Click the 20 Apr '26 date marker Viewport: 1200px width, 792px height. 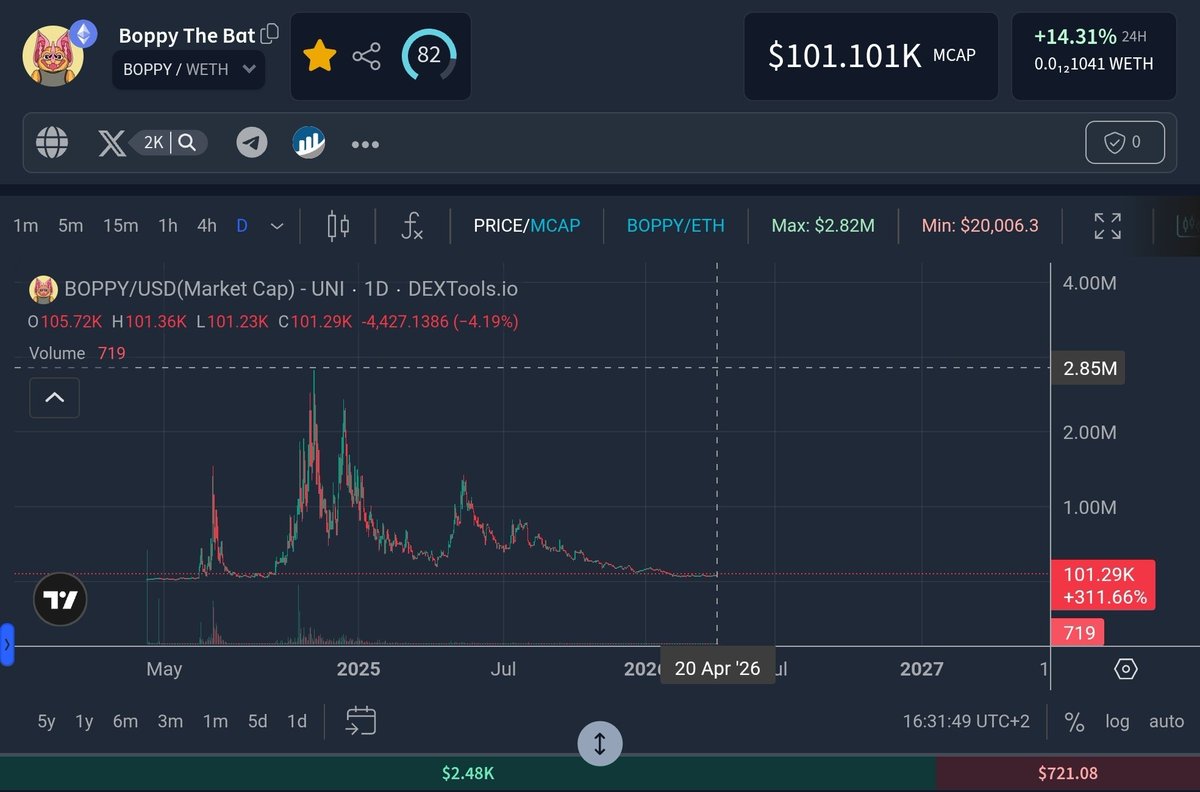(x=718, y=669)
